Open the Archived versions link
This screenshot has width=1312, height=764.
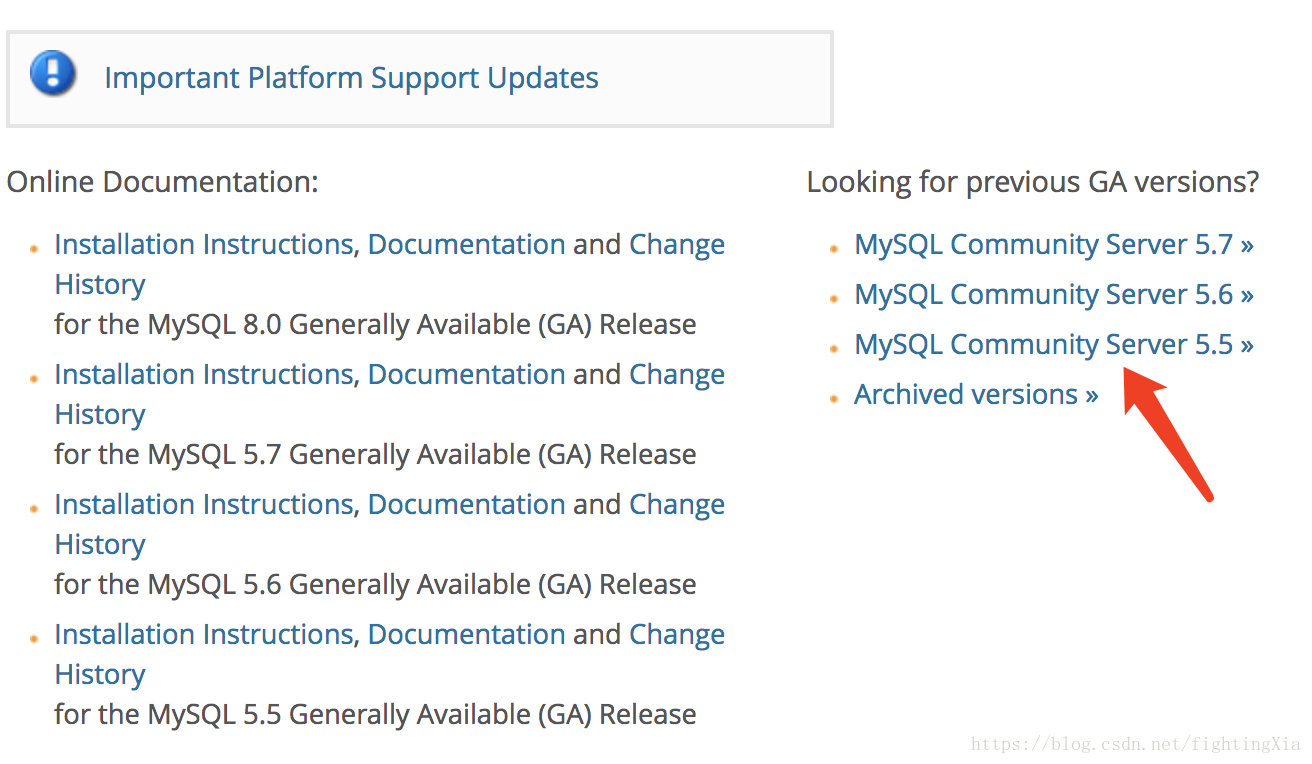coord(975,394)
